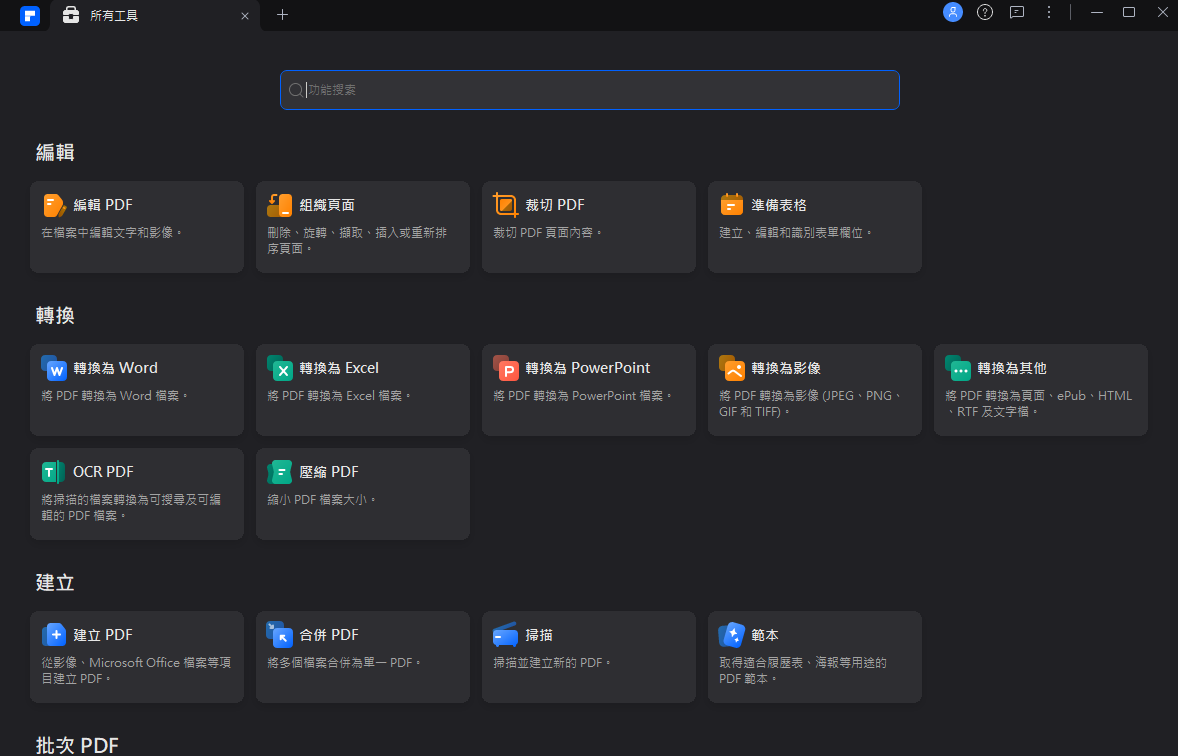Select the 範本 template icon
The height and width of the screenshot is (756, 1178).
(732, 635)
